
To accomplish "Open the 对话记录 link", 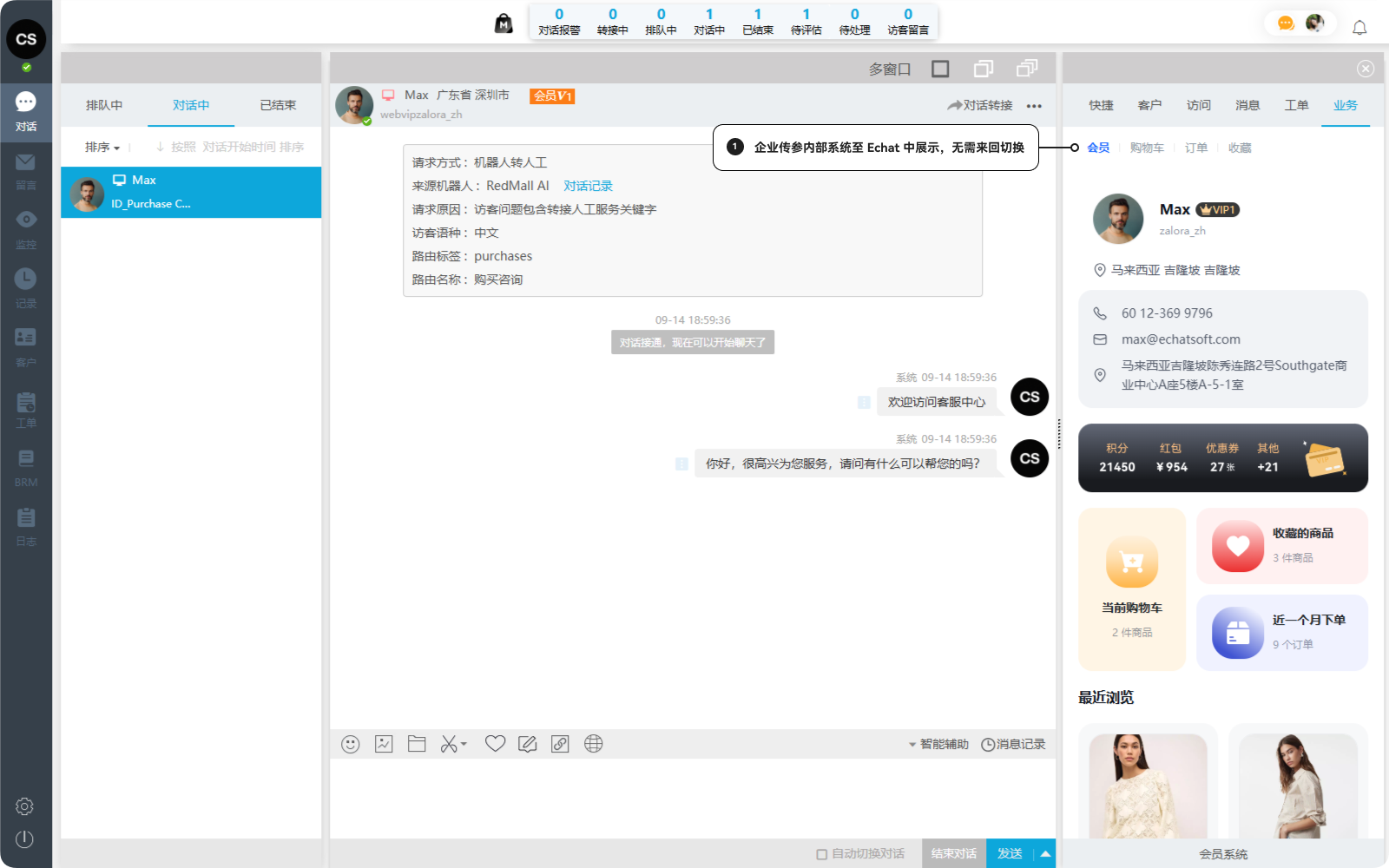I will click(588, 186).
